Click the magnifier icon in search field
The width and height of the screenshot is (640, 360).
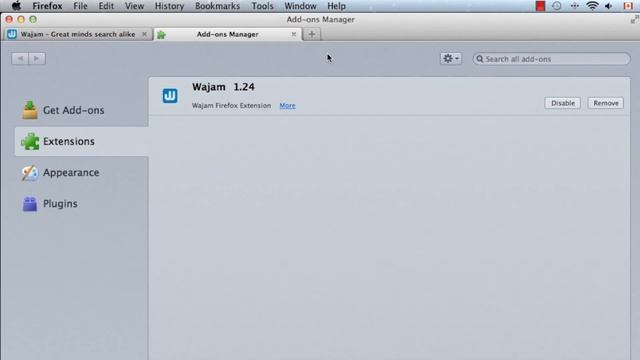(480, 59)
